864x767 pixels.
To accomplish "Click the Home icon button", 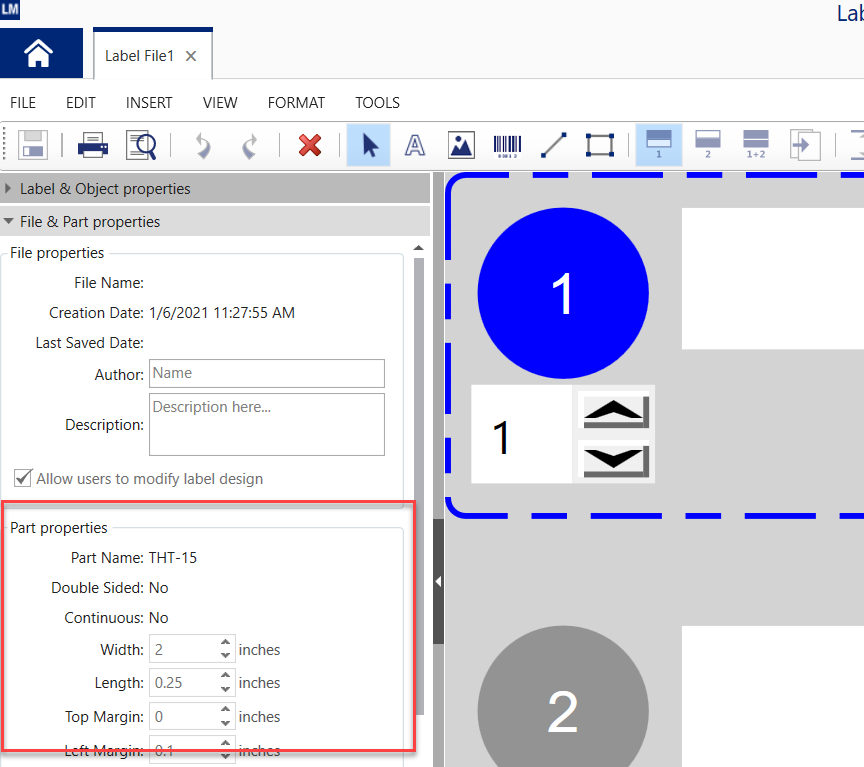I will click(40, 53).
